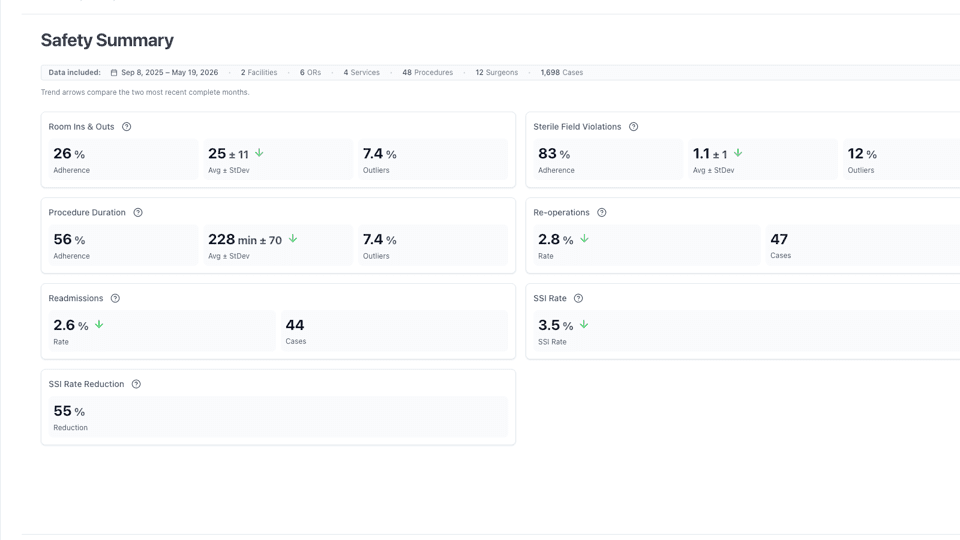The image size is (960, 540).
Task: Click the trend arrows explanation note
Action: (x=145, y=92)
